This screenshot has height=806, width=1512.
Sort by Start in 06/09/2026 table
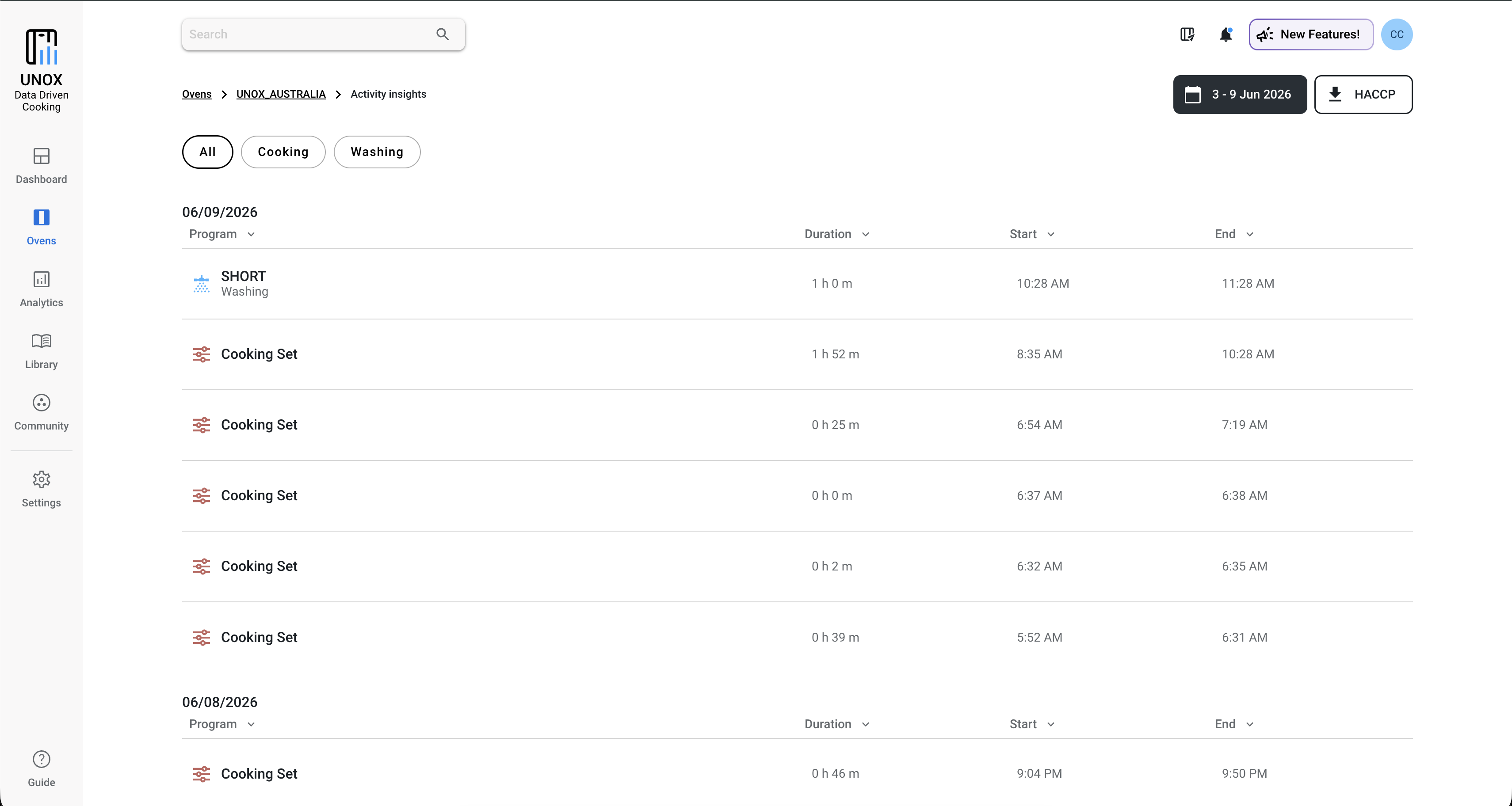1032,234
